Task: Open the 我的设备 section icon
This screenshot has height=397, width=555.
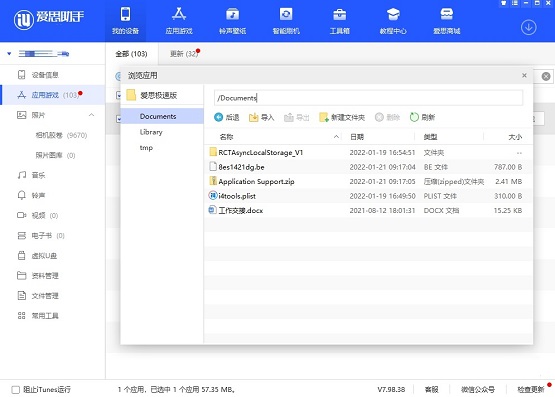Action: (x=125, y=21)
